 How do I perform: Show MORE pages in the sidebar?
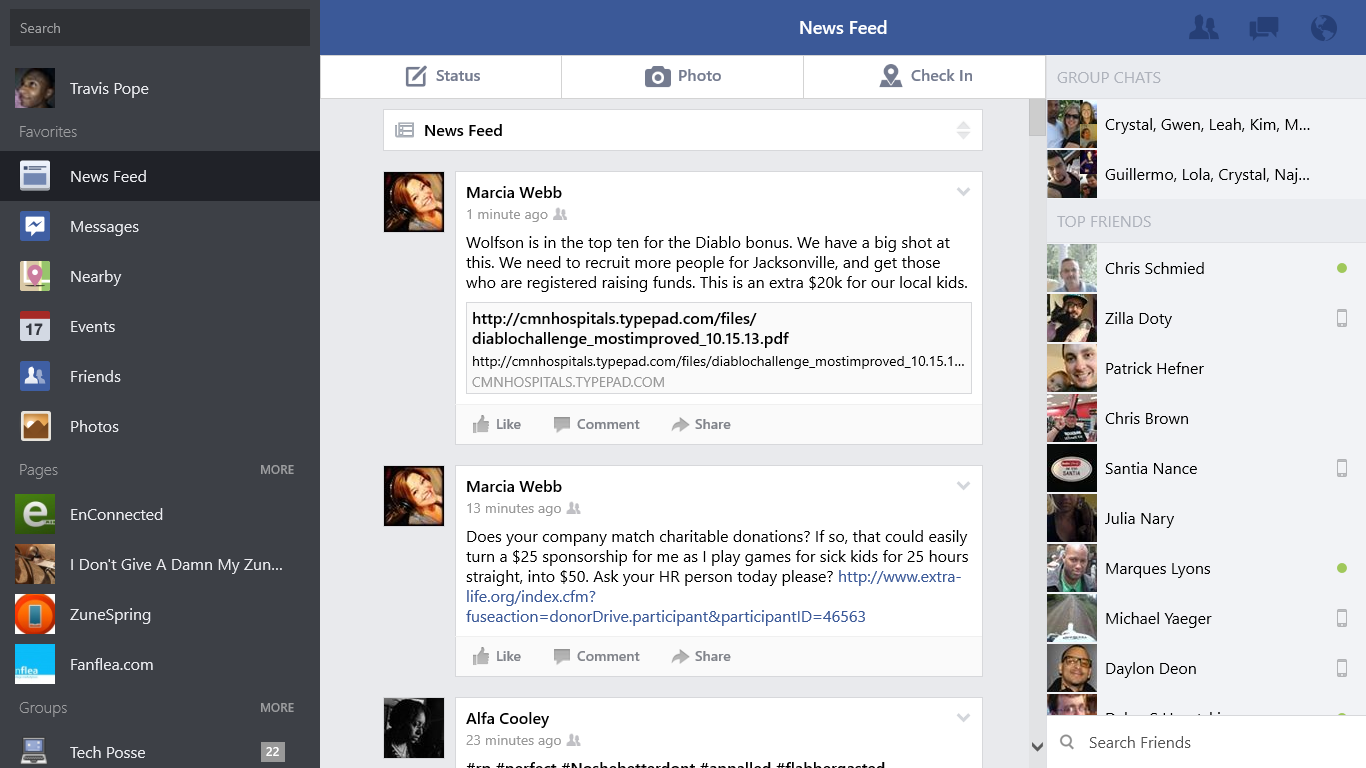coord(277,470)
